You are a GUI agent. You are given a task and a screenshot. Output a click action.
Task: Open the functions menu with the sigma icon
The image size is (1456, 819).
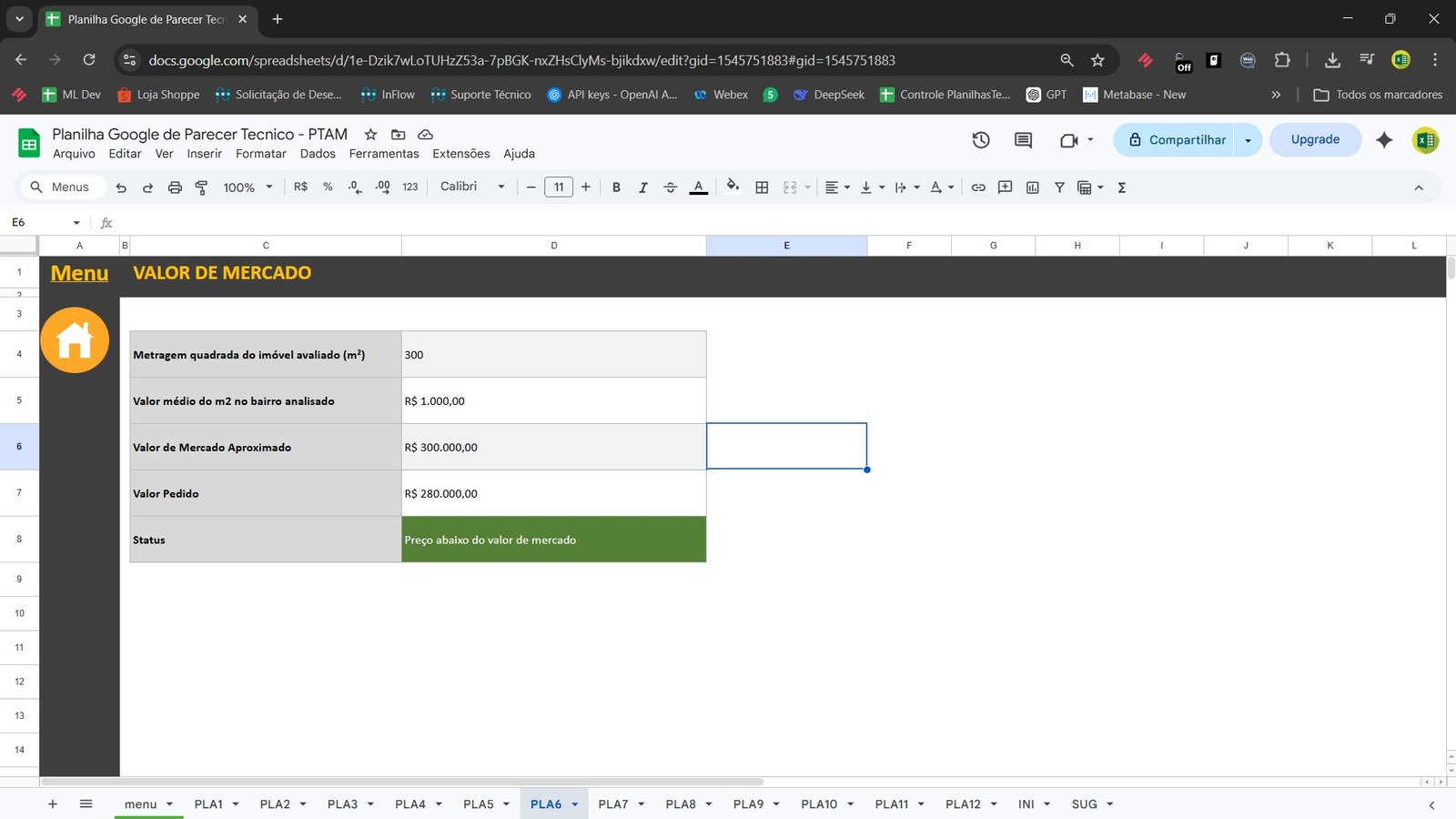1122,187
